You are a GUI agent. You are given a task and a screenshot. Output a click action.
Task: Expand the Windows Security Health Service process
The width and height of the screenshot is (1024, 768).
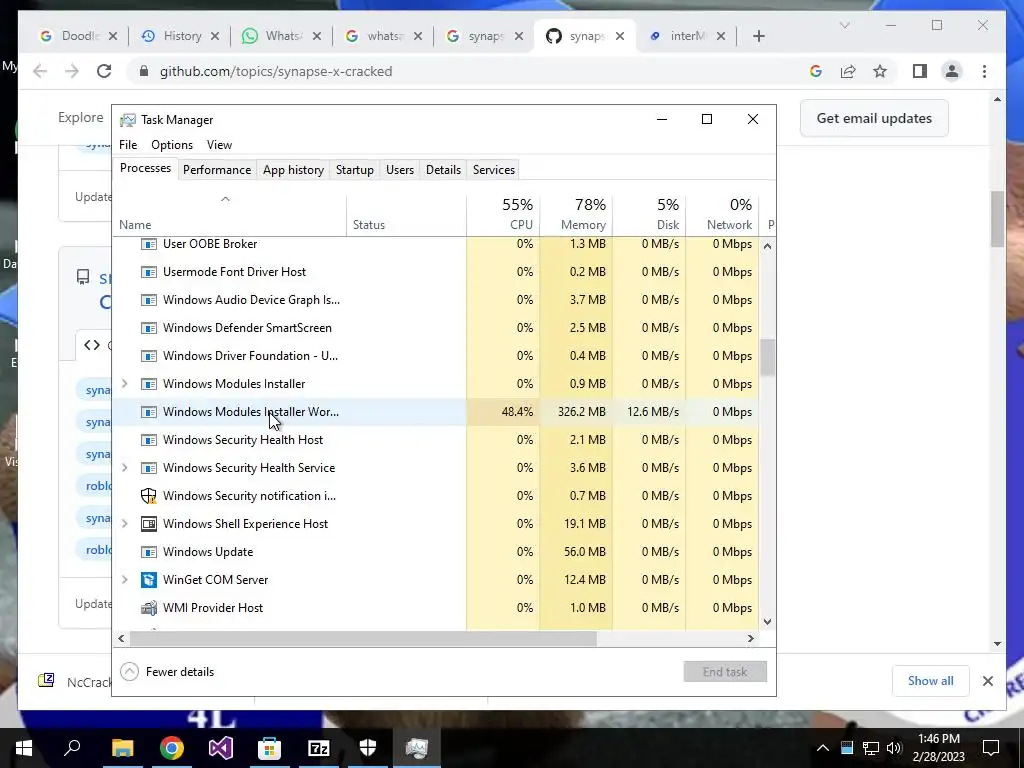click(x=125, y=468)
